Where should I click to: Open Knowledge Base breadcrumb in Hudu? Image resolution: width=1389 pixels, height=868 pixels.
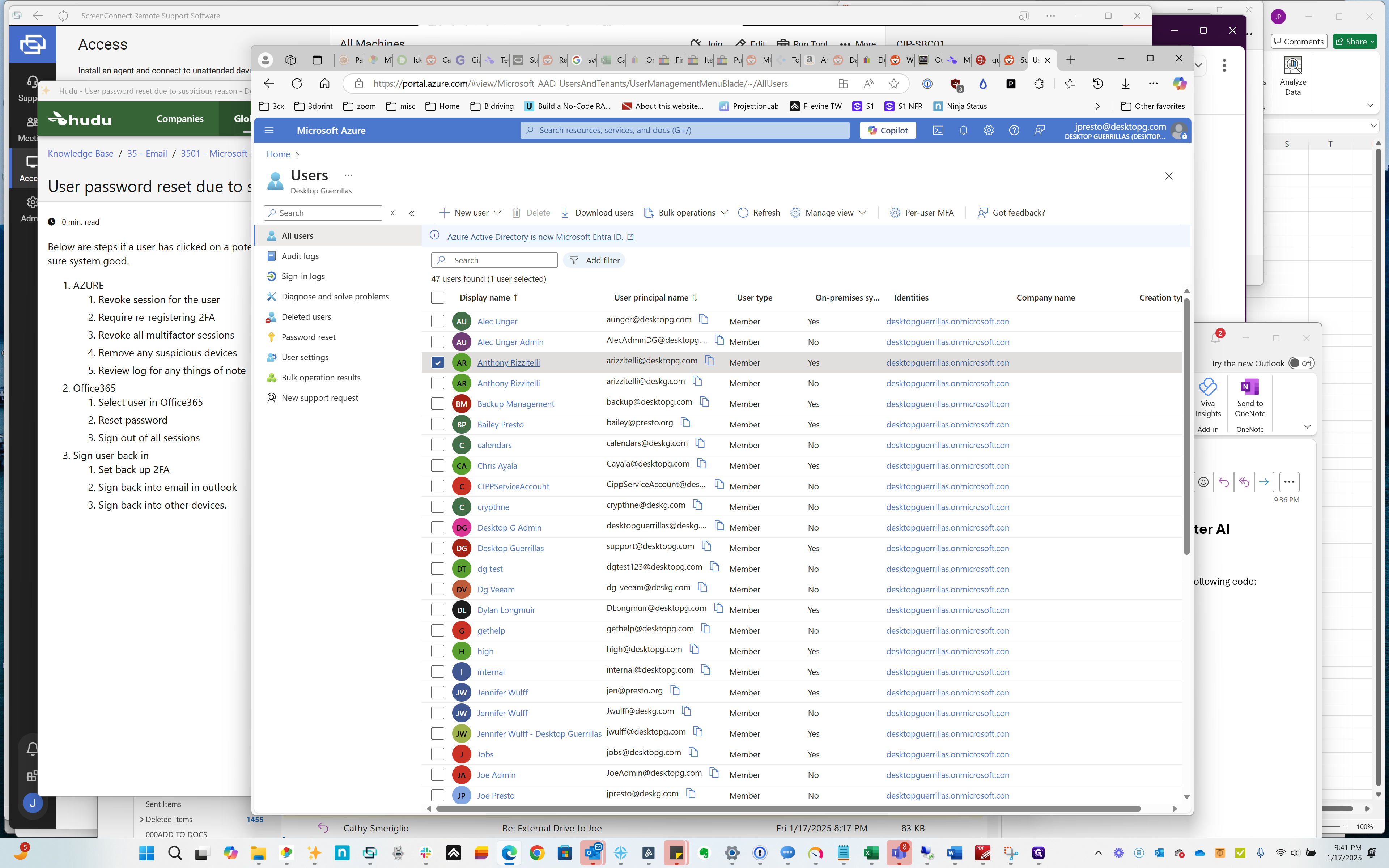coord(80,153)
